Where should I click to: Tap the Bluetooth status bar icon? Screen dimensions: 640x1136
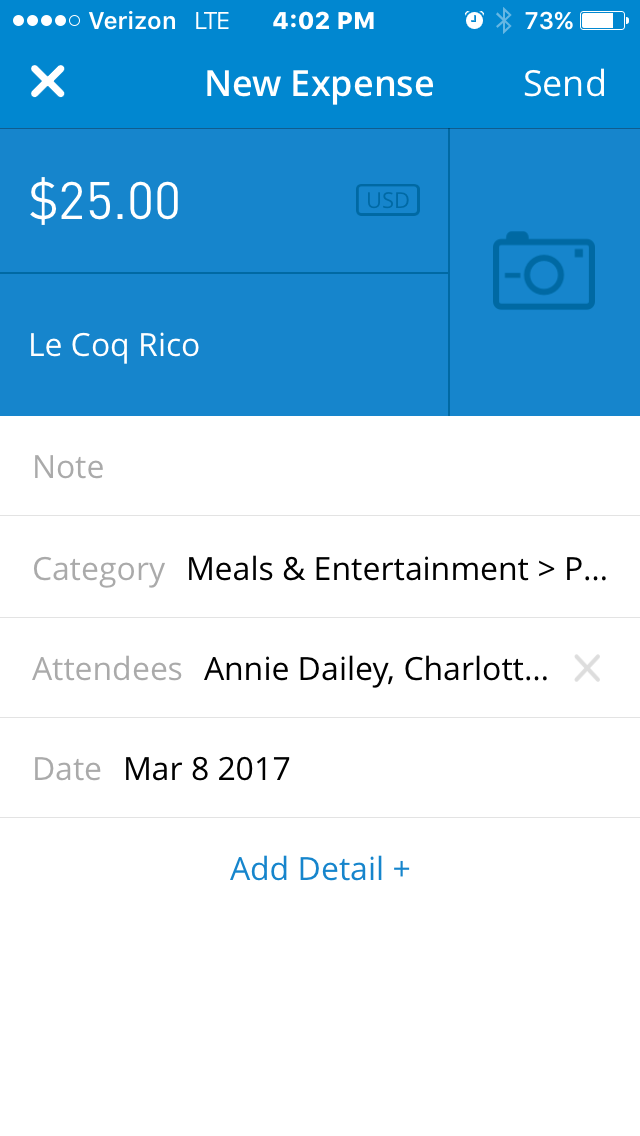click(x=504, y=20)
